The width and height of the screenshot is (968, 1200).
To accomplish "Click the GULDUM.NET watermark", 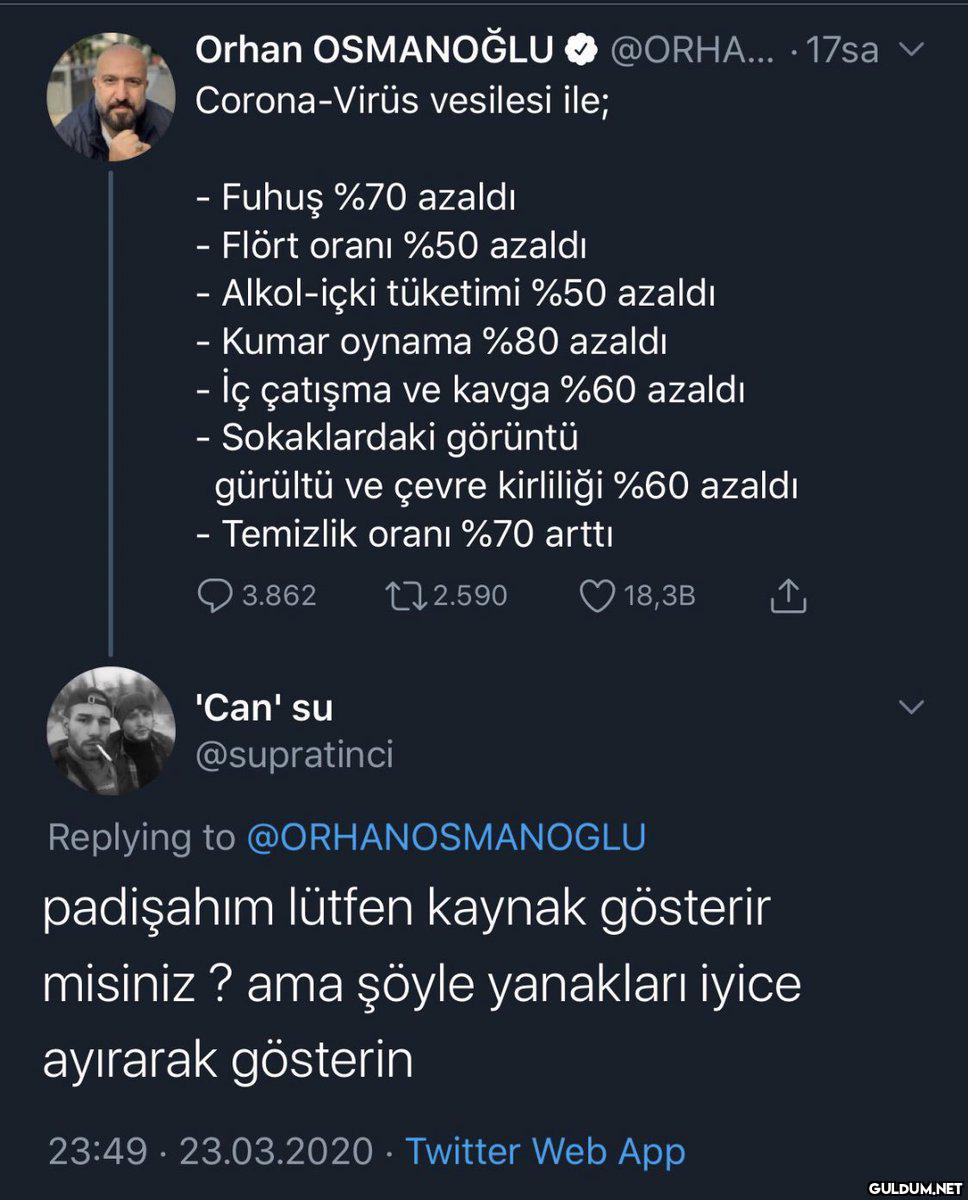I will click(x=913, y=1187).
